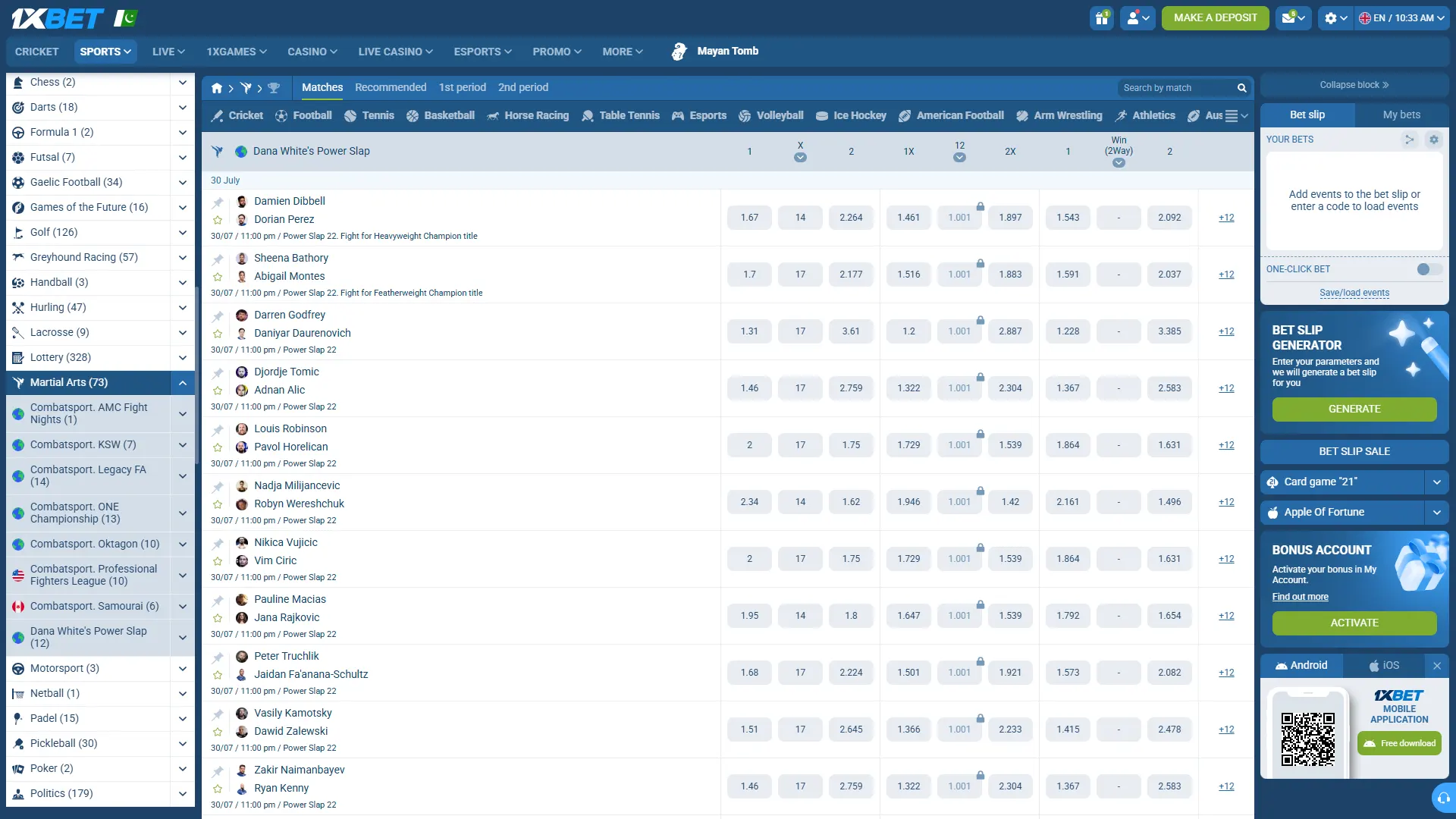The height and width of the screenshot is (819, 1456).
Task: Switch to the My bets tab
Action: tap(1401, 115)
